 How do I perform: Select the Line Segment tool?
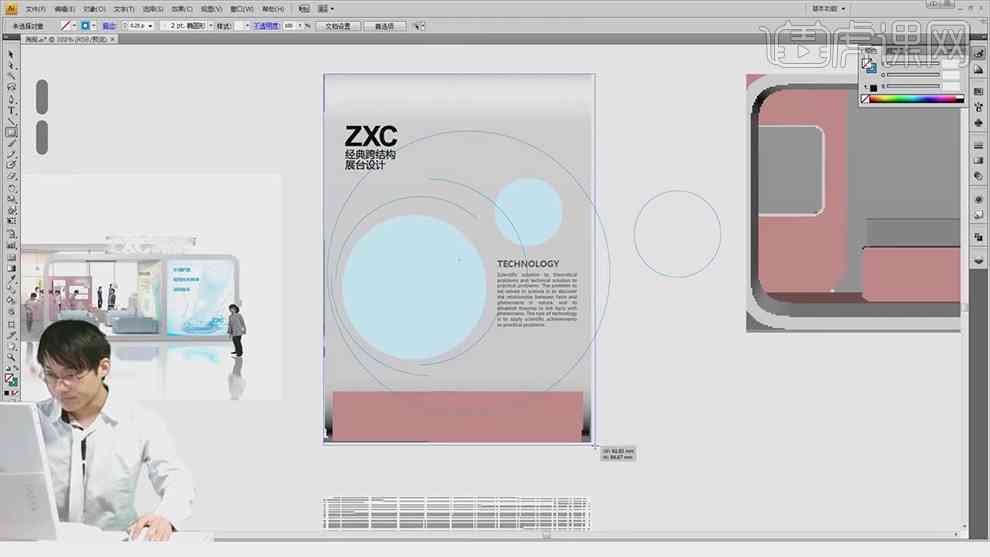11,121
